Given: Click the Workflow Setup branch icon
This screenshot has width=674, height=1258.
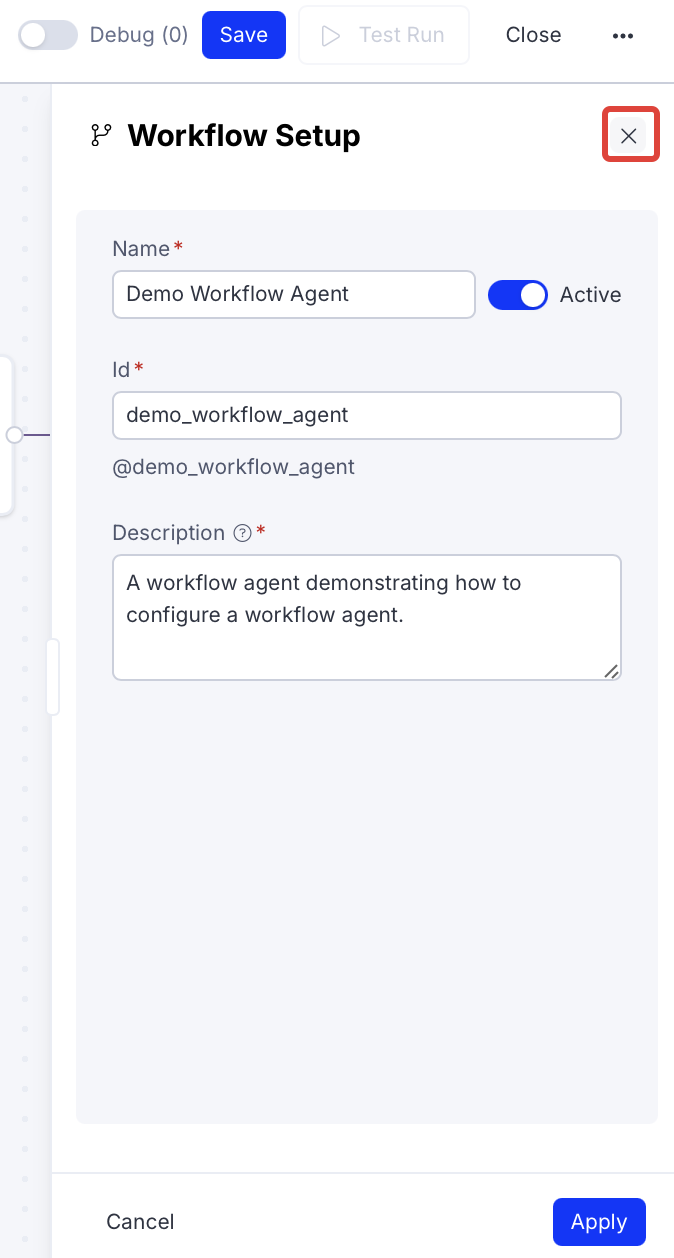Looking at the screenshot, I should click(101, 136).
